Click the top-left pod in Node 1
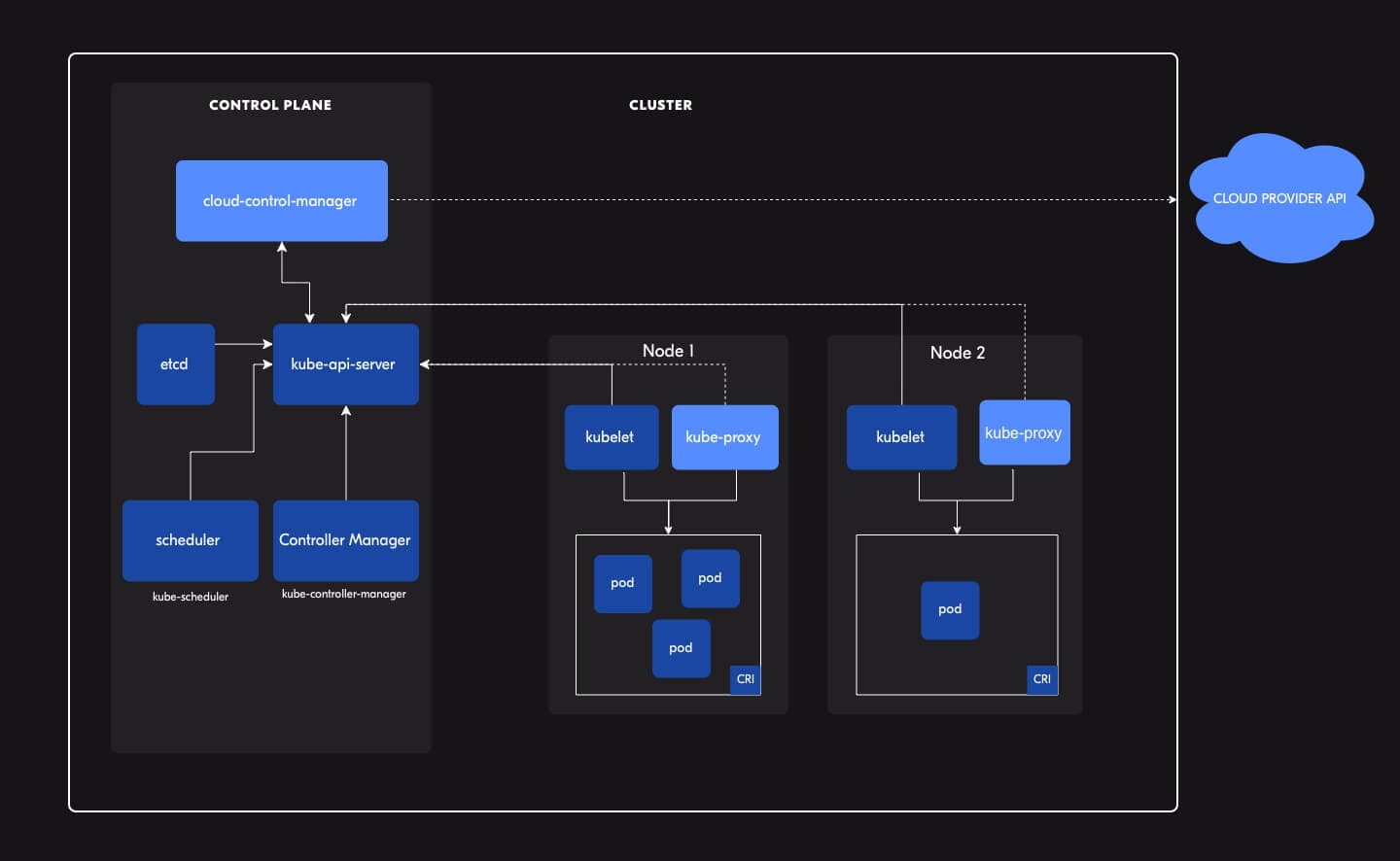Viewport: 1400px width, 861px height. [622, 583]
